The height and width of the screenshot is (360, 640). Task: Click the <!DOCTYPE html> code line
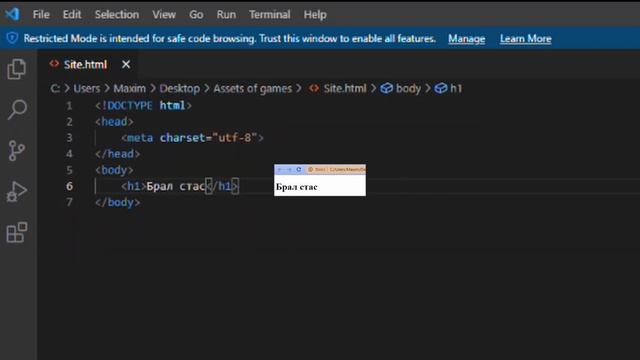click(x=143, y=106)
